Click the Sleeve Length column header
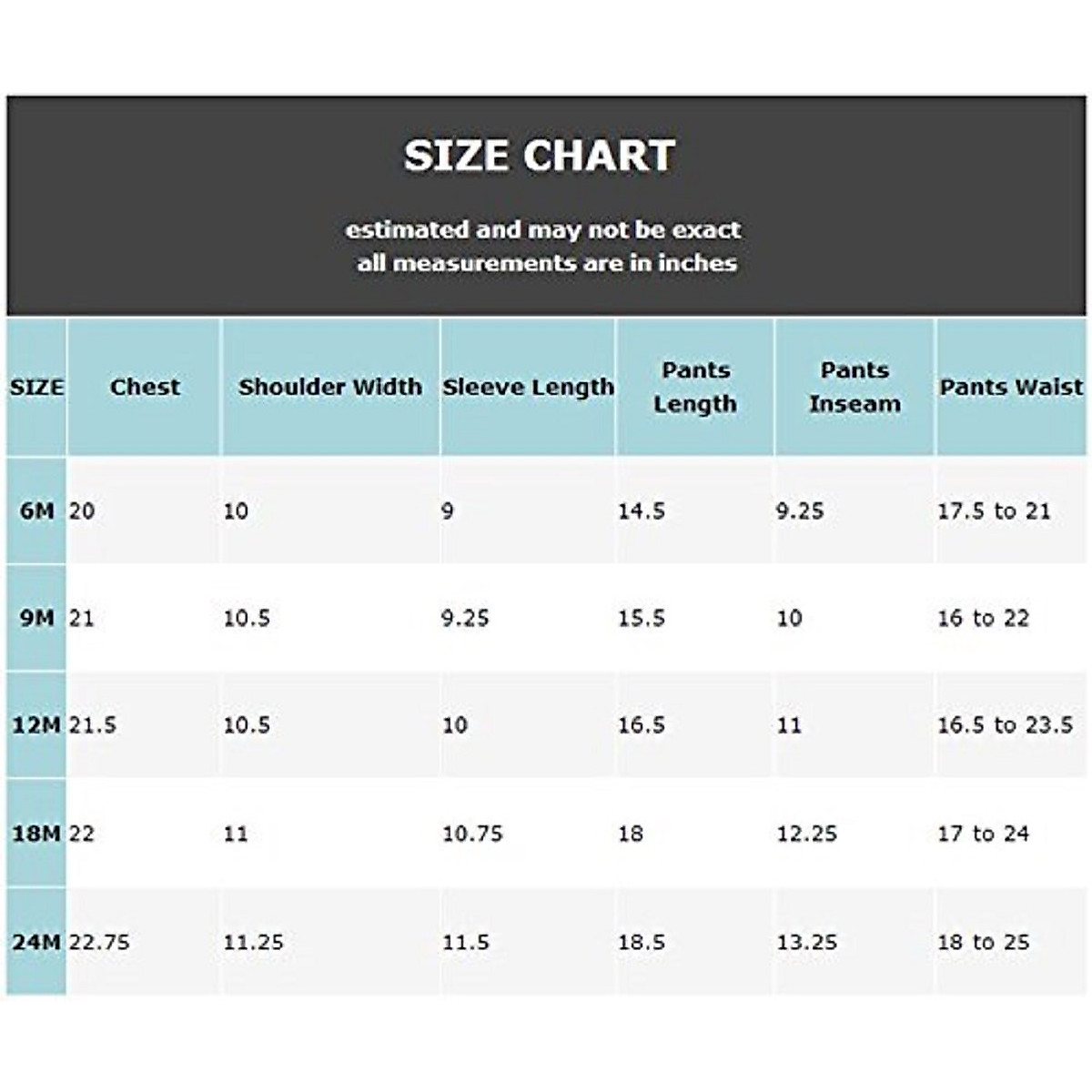Screen dimensions: 1092x1092 click(528, 387)
